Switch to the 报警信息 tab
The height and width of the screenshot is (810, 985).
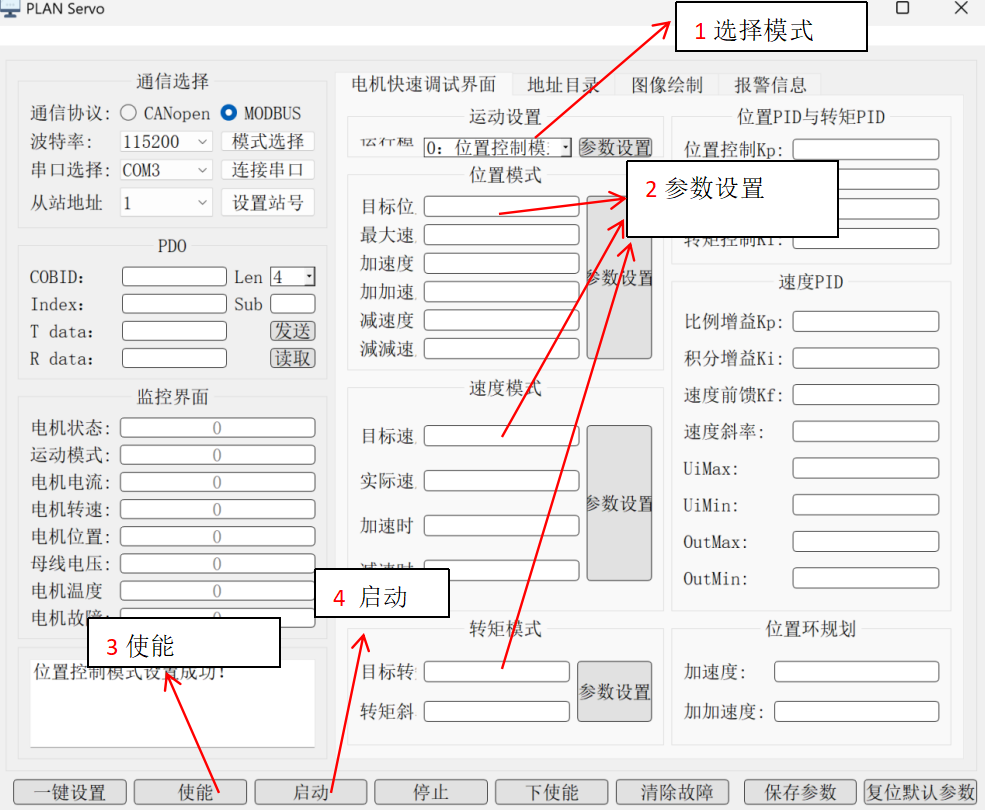tap(770, 85)
